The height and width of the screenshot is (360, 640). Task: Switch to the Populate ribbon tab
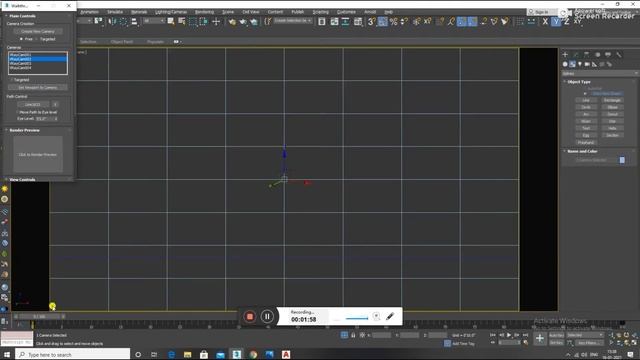click(155, 42)
